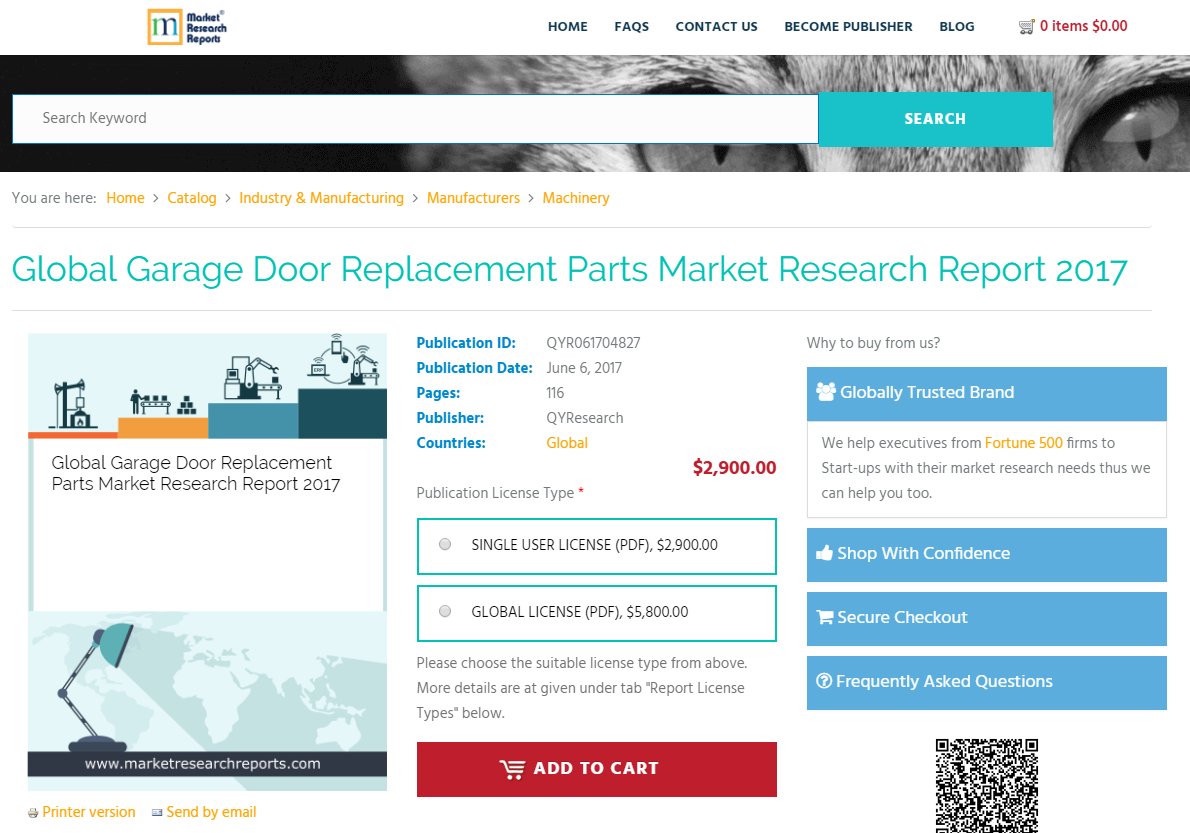
Task: Click the question-mark icon on Frequently Asked Questions
Action: [x=824, y=681]
